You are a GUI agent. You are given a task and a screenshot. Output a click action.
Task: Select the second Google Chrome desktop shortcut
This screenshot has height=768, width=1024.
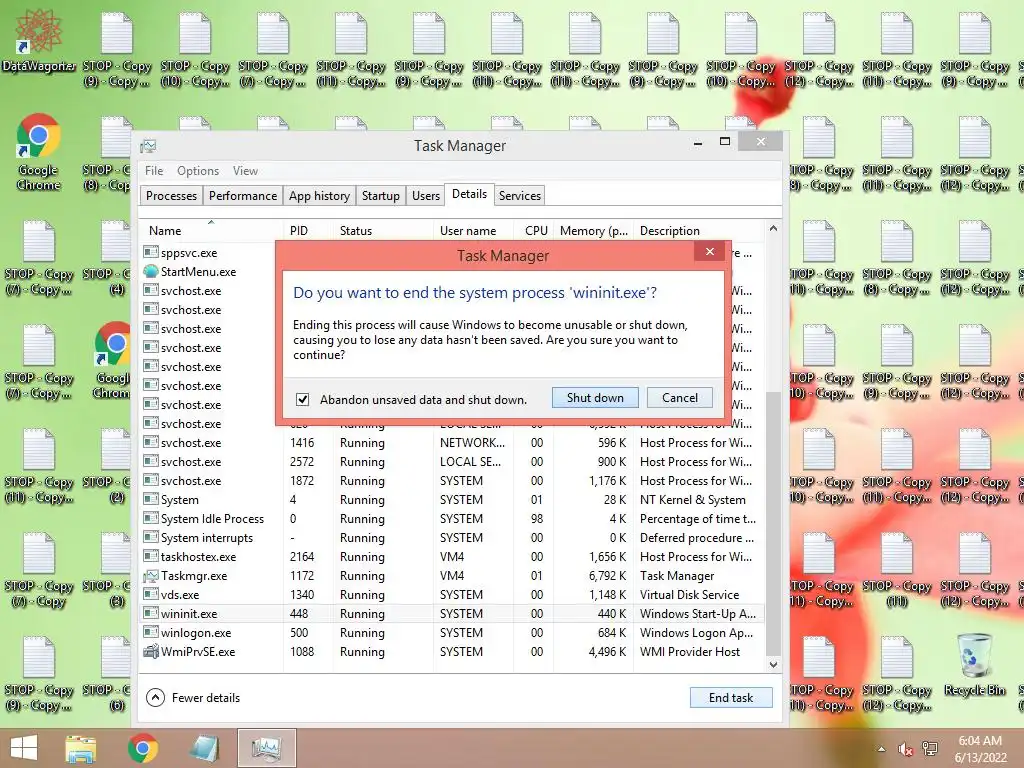coord(112,360)
